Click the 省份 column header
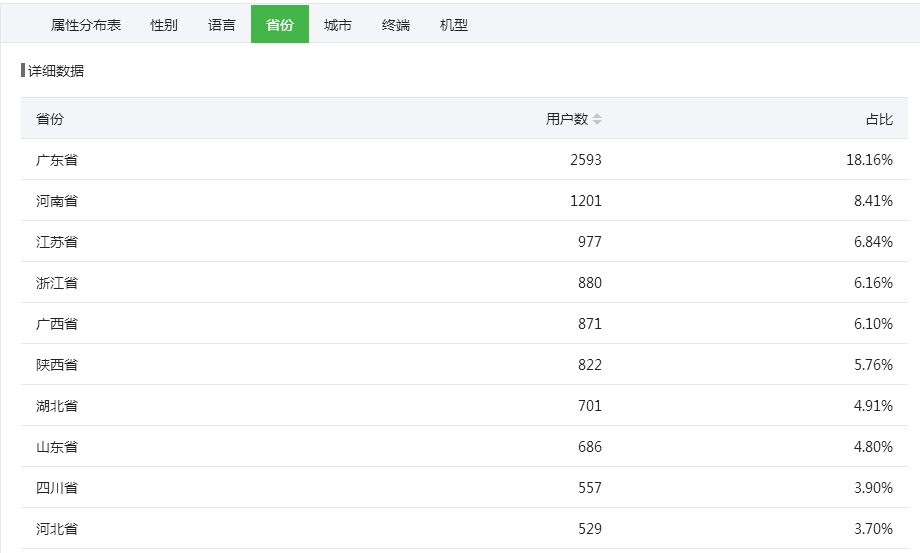This screenshot has width=920, height=553. (x=50, y=119)
